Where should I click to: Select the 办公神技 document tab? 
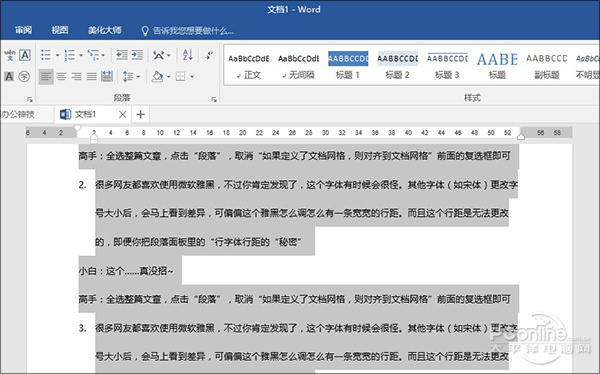coord(18,114)
